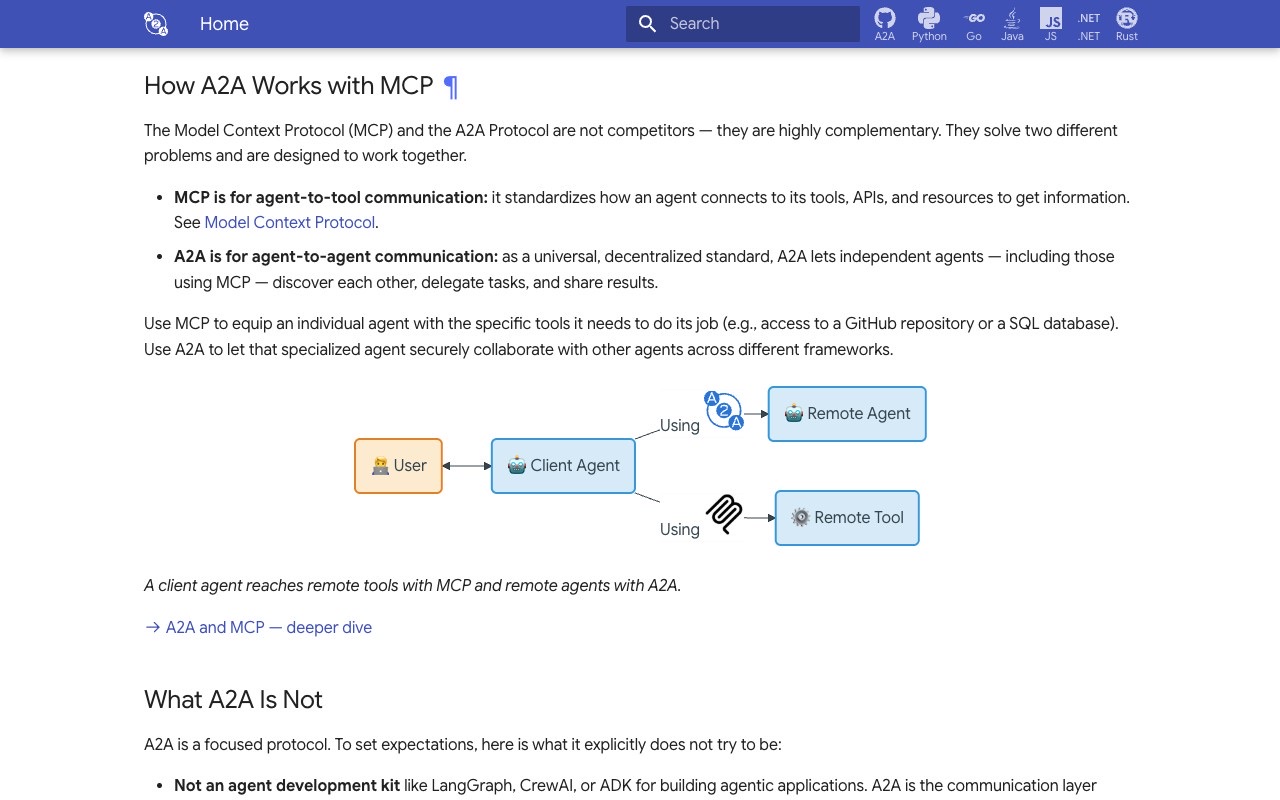Click the Client Agent box in diagram
The height and width of the screenshot is (800, 1280).
tap(563, 466)
